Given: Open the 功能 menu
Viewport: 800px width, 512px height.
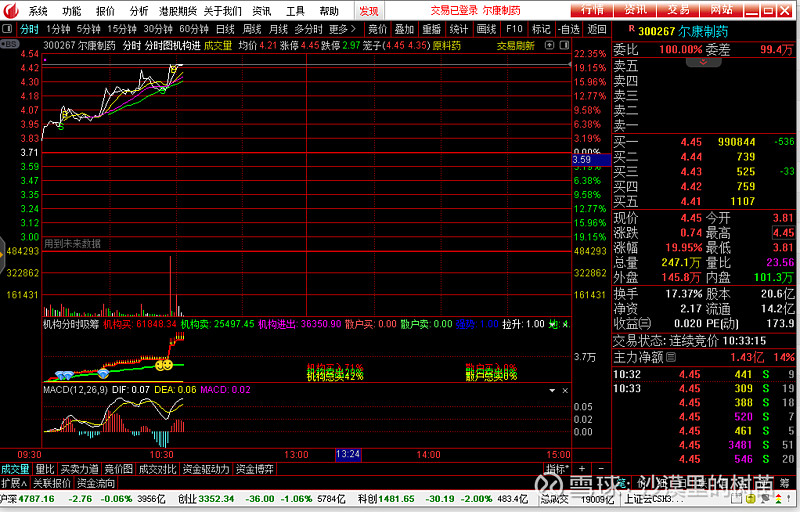Looking at the screenshot, I should pos(71,11).
